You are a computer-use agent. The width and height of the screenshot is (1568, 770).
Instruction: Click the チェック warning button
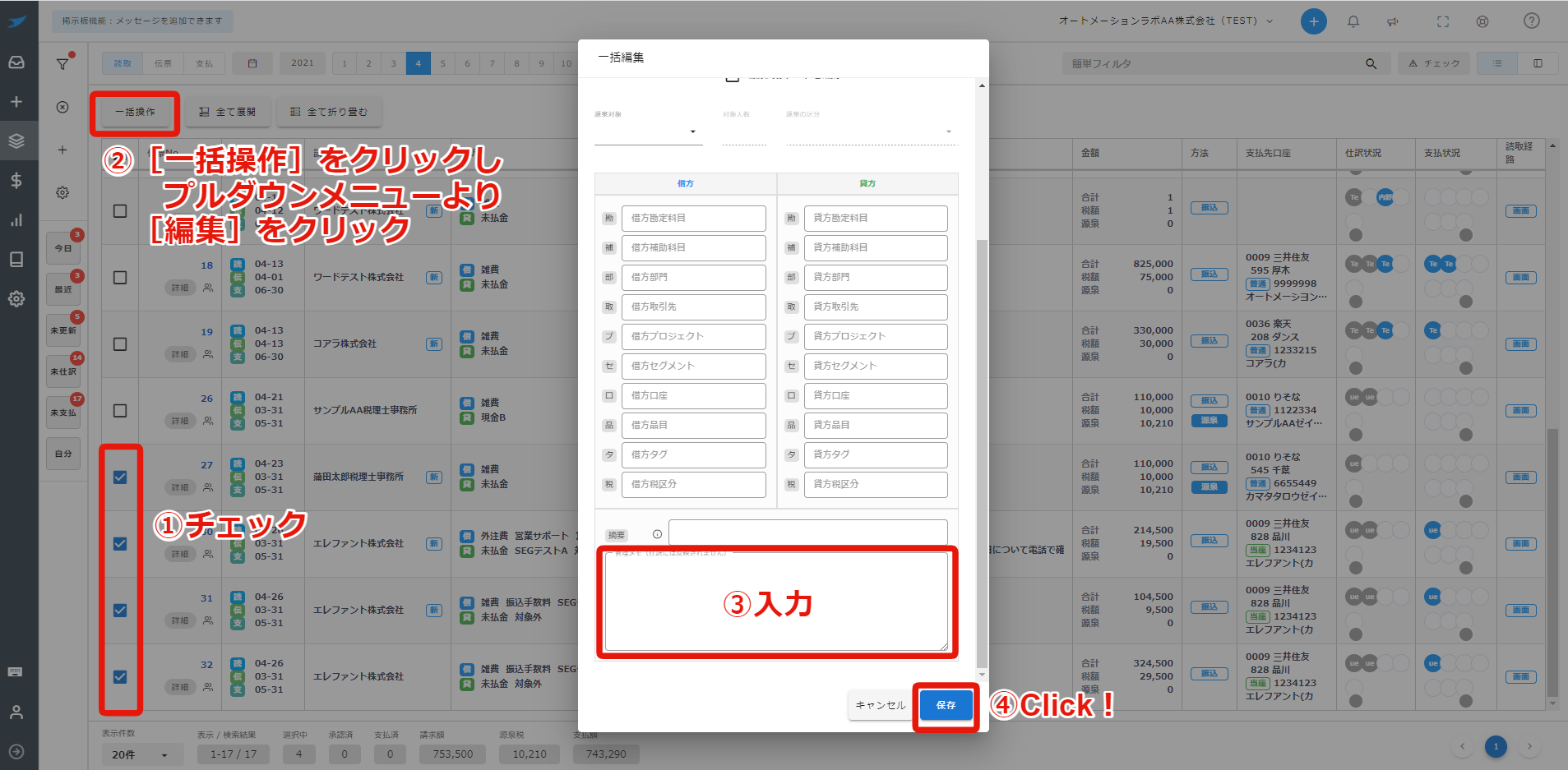[1434, 63]
